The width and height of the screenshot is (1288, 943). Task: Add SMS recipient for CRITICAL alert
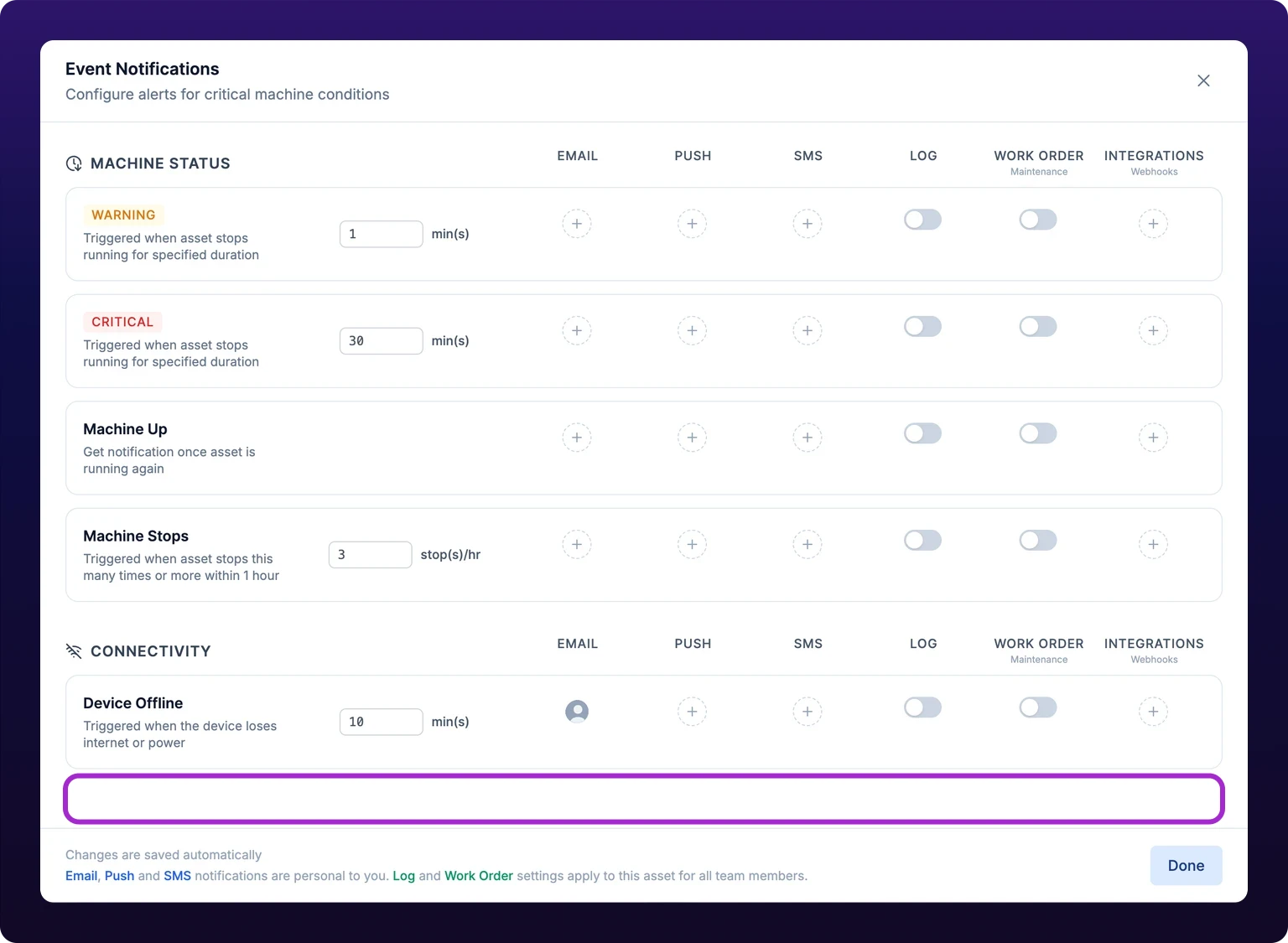coord(808,330)
